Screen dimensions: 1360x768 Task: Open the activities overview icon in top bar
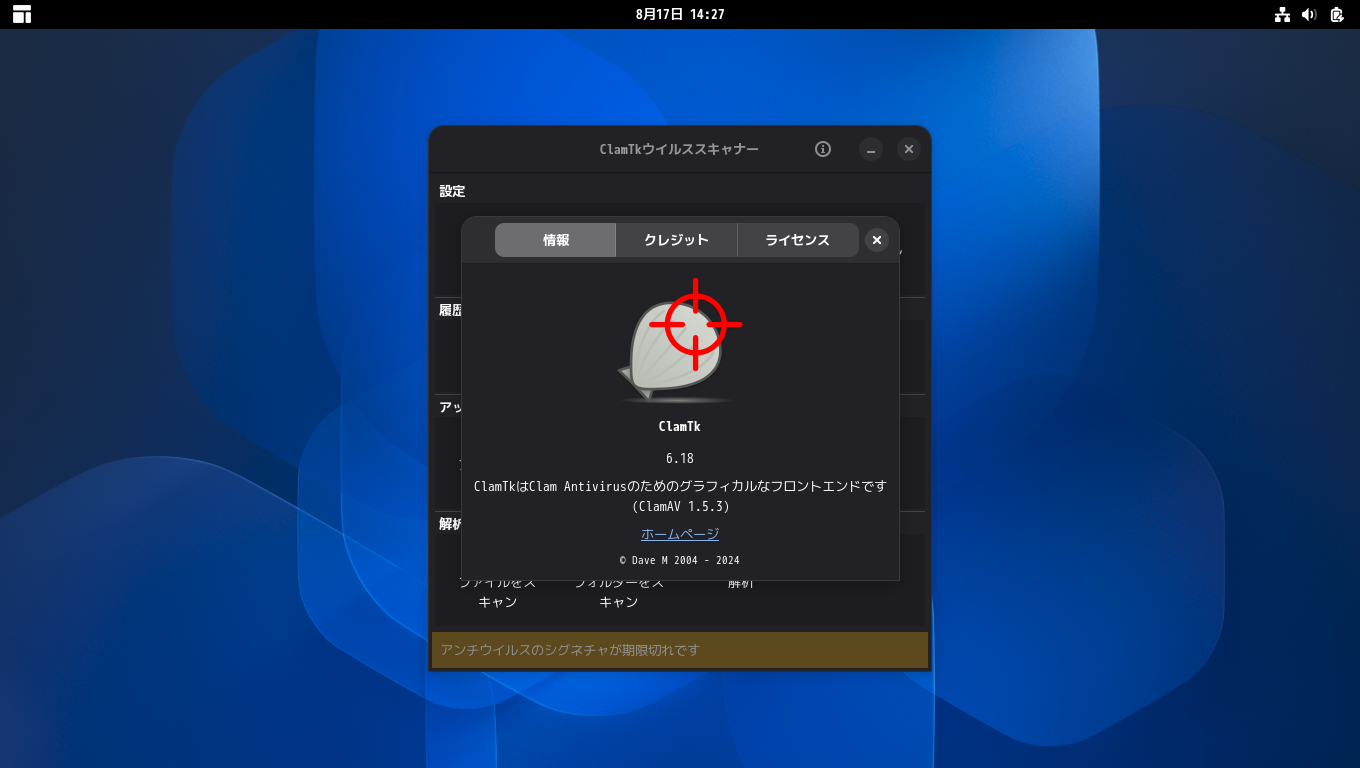tap(22, 14)
